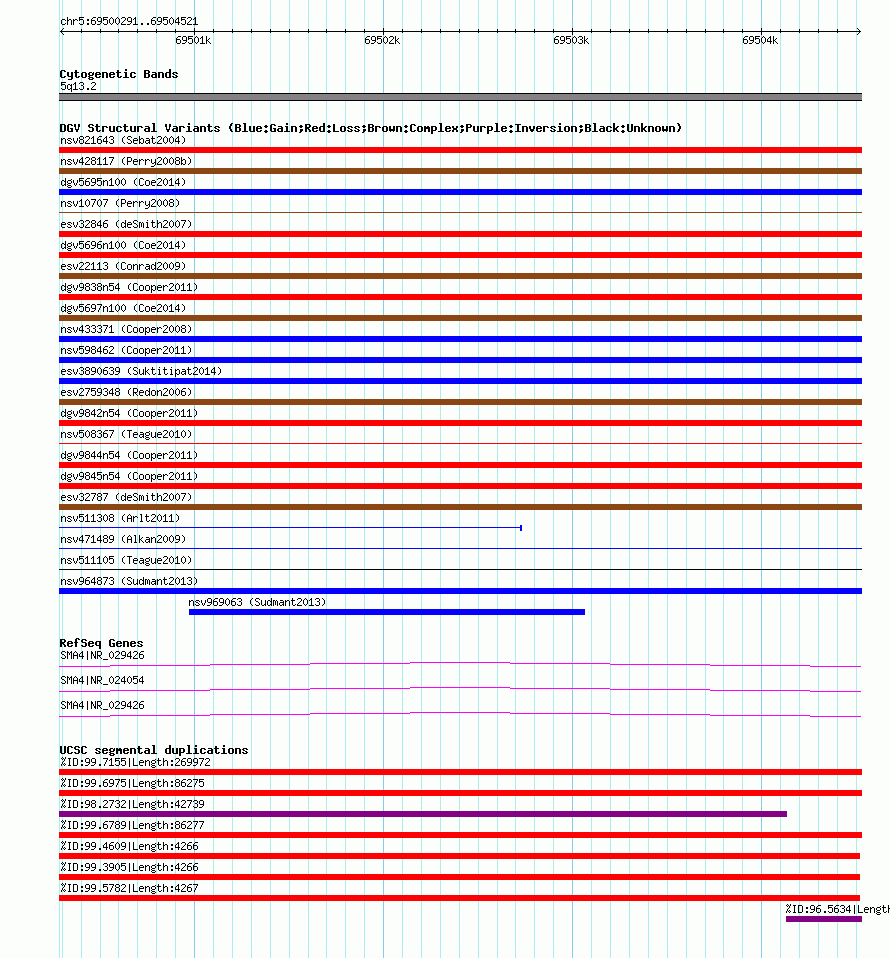Open variant nsv10707 (Perry2008)

tap(461, 213)
